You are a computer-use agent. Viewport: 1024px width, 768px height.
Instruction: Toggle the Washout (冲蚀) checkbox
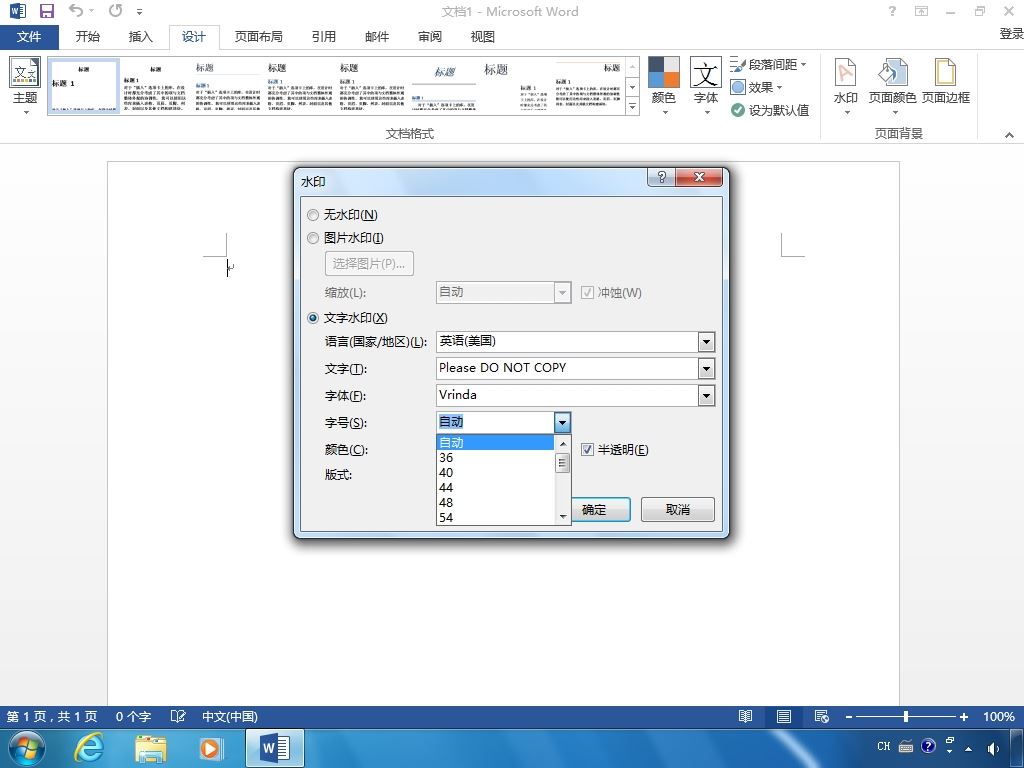[587, 293]
